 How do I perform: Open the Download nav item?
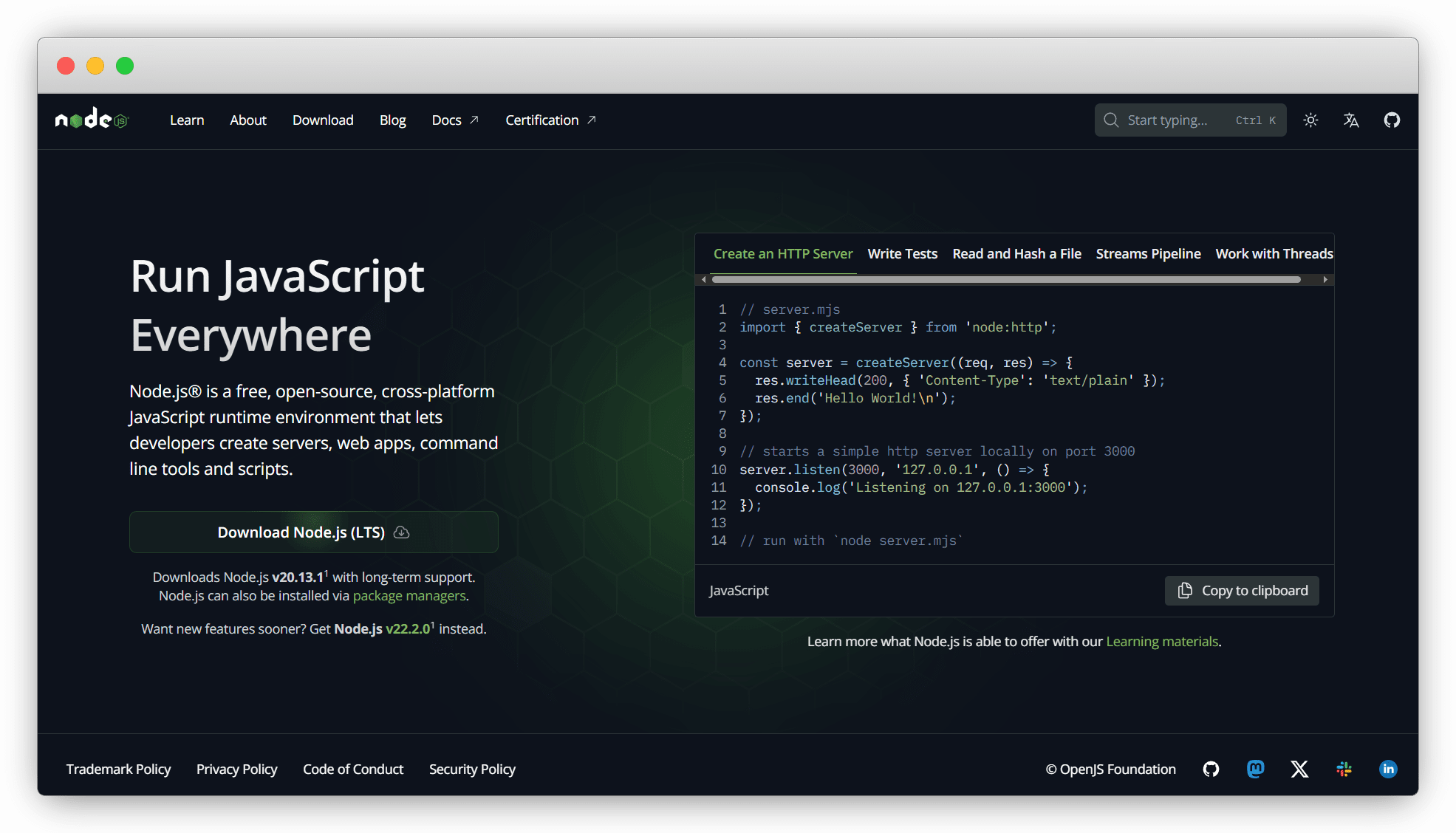click(323, 120)
